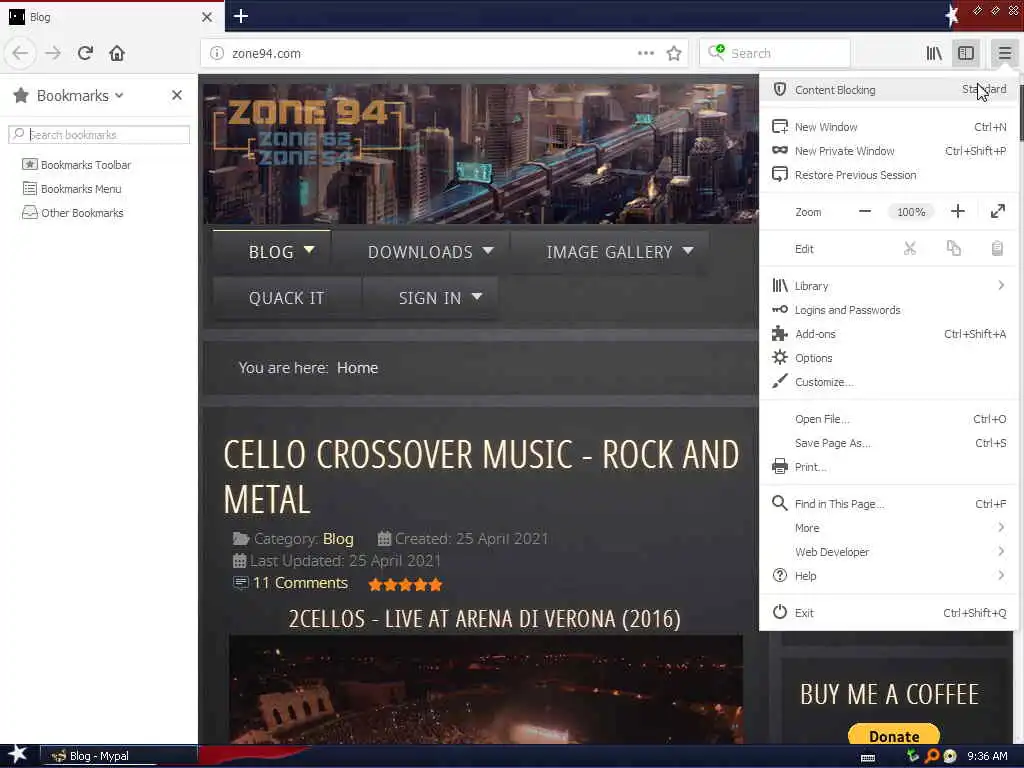Click the toolbar Search box
The height and width of the screenshot is (768, 1024).
pyautogui.click(x=775, y=54)
